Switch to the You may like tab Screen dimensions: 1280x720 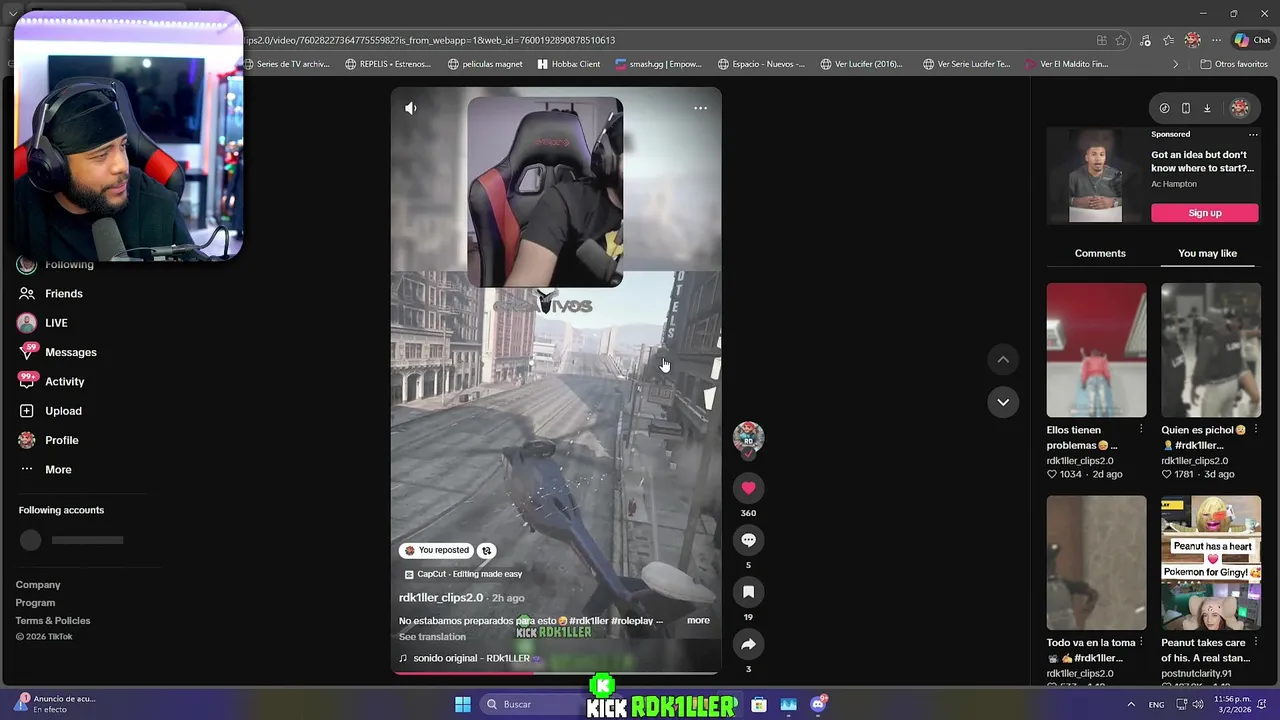pyautogui.click(x=1207, y=253)
